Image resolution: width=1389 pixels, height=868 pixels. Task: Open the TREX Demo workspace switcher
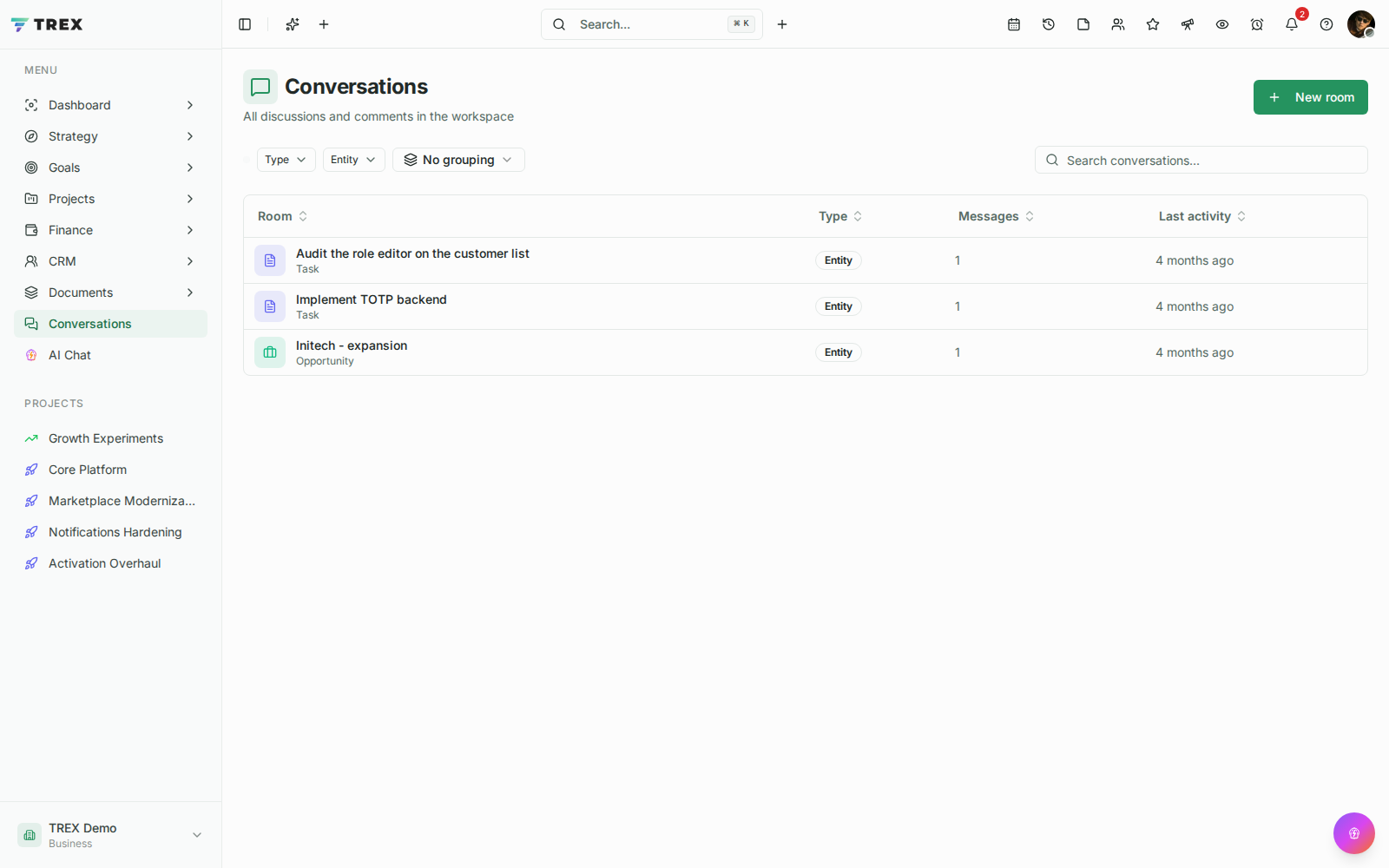tap(111, 835)
